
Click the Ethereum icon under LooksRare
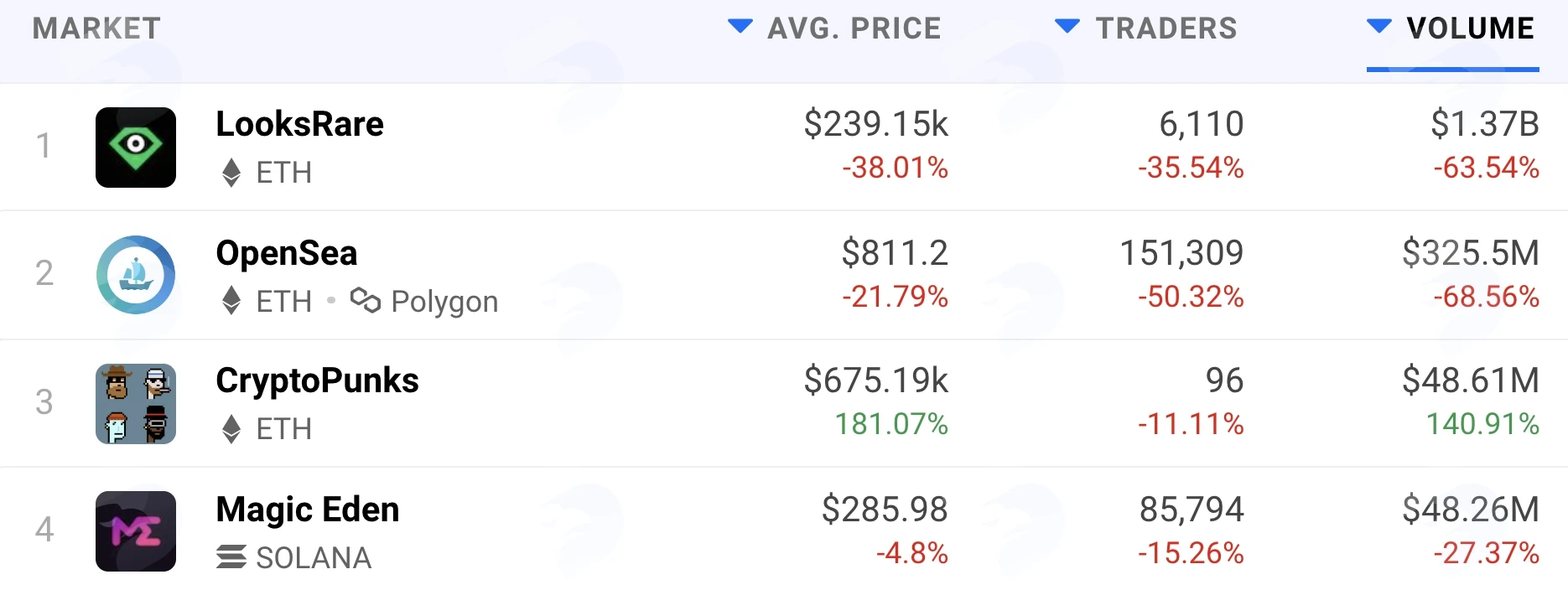point(231,173)
